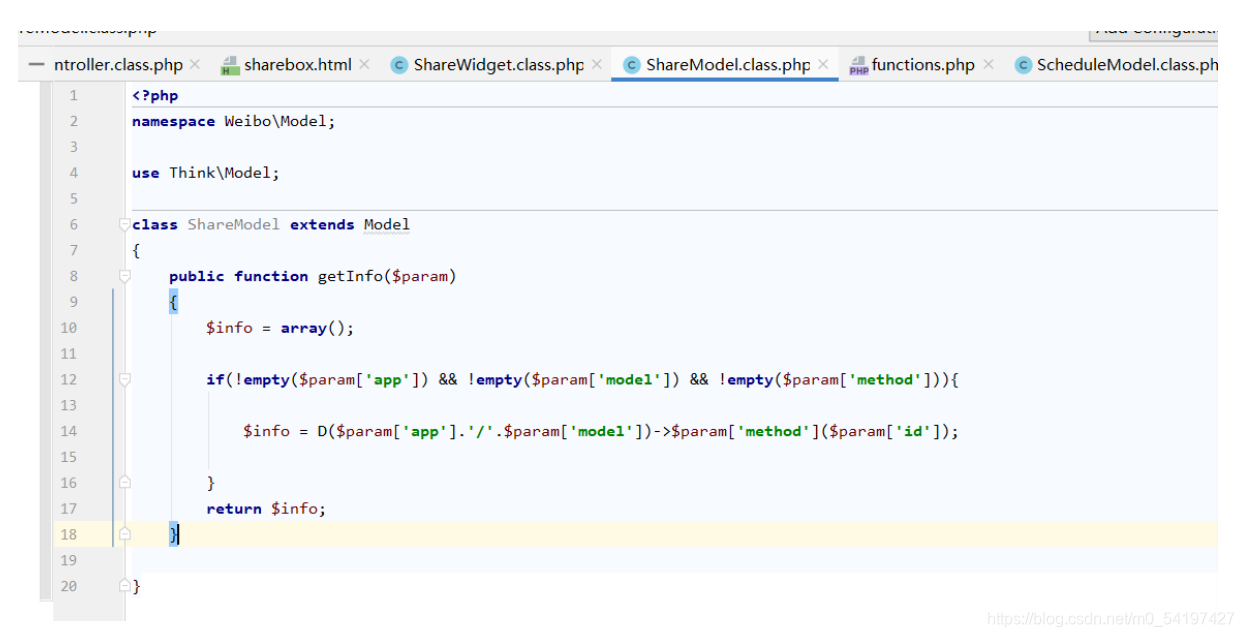
Task: Click 'Think\Model' in the use statement
Action: (220, 173)
